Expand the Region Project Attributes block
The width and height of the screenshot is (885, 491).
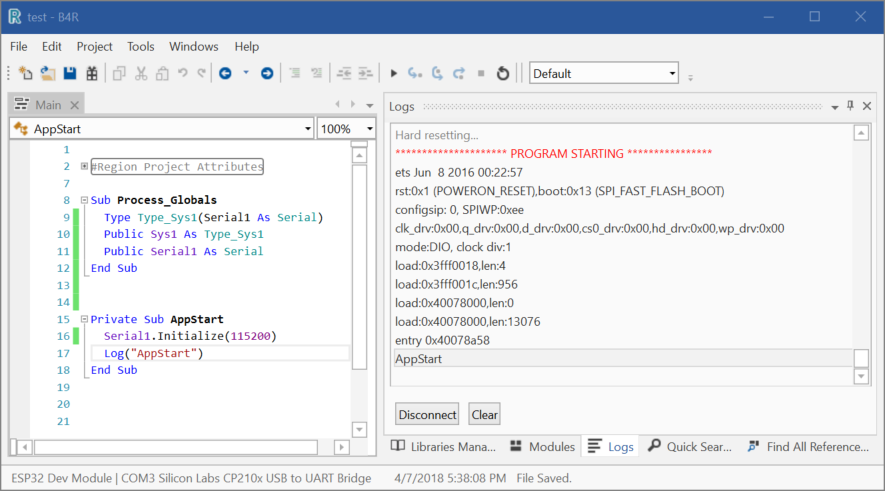[84, 167]
